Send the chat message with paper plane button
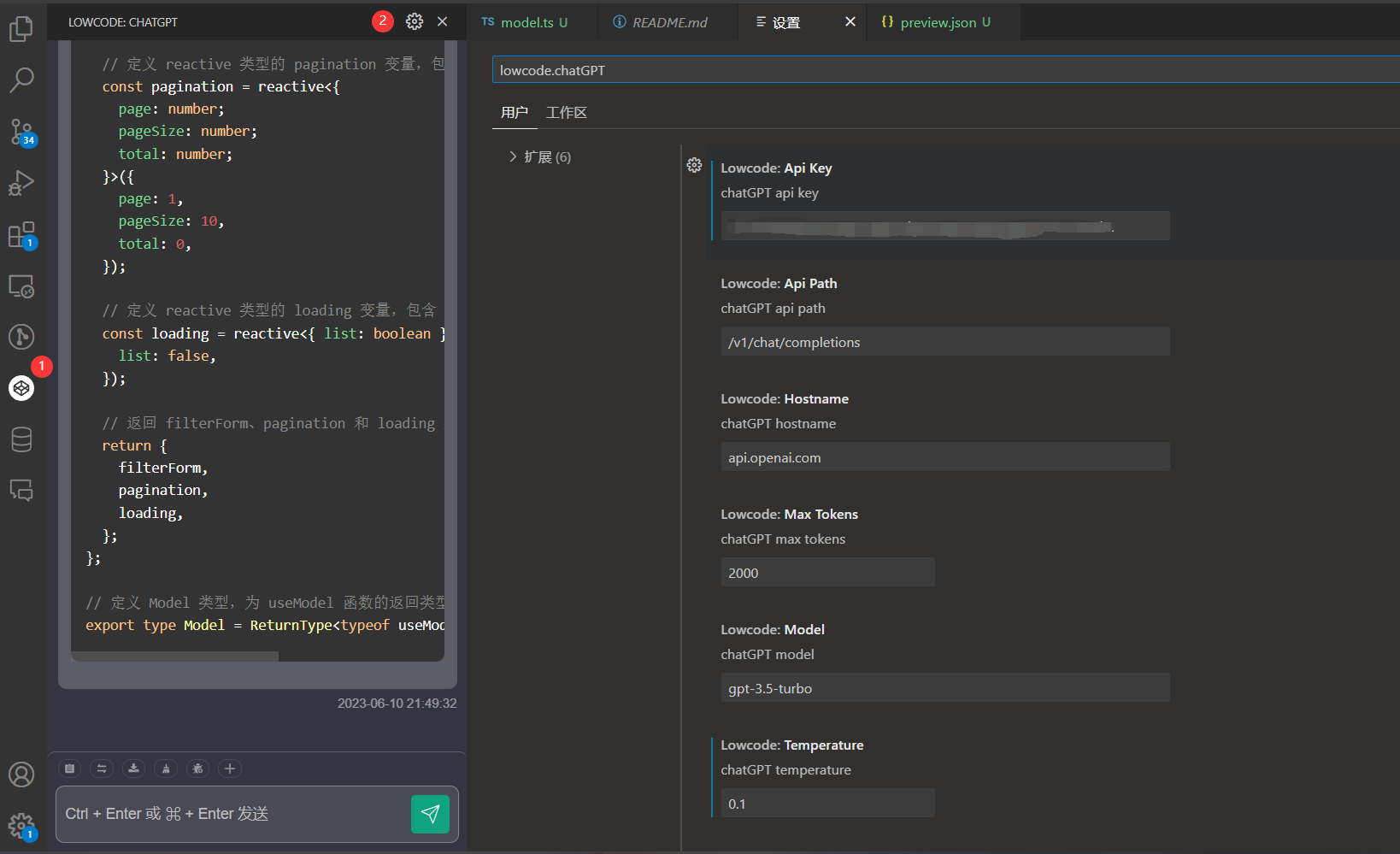The width and height of the screenshot is (1400, 854). click(430, 814)
